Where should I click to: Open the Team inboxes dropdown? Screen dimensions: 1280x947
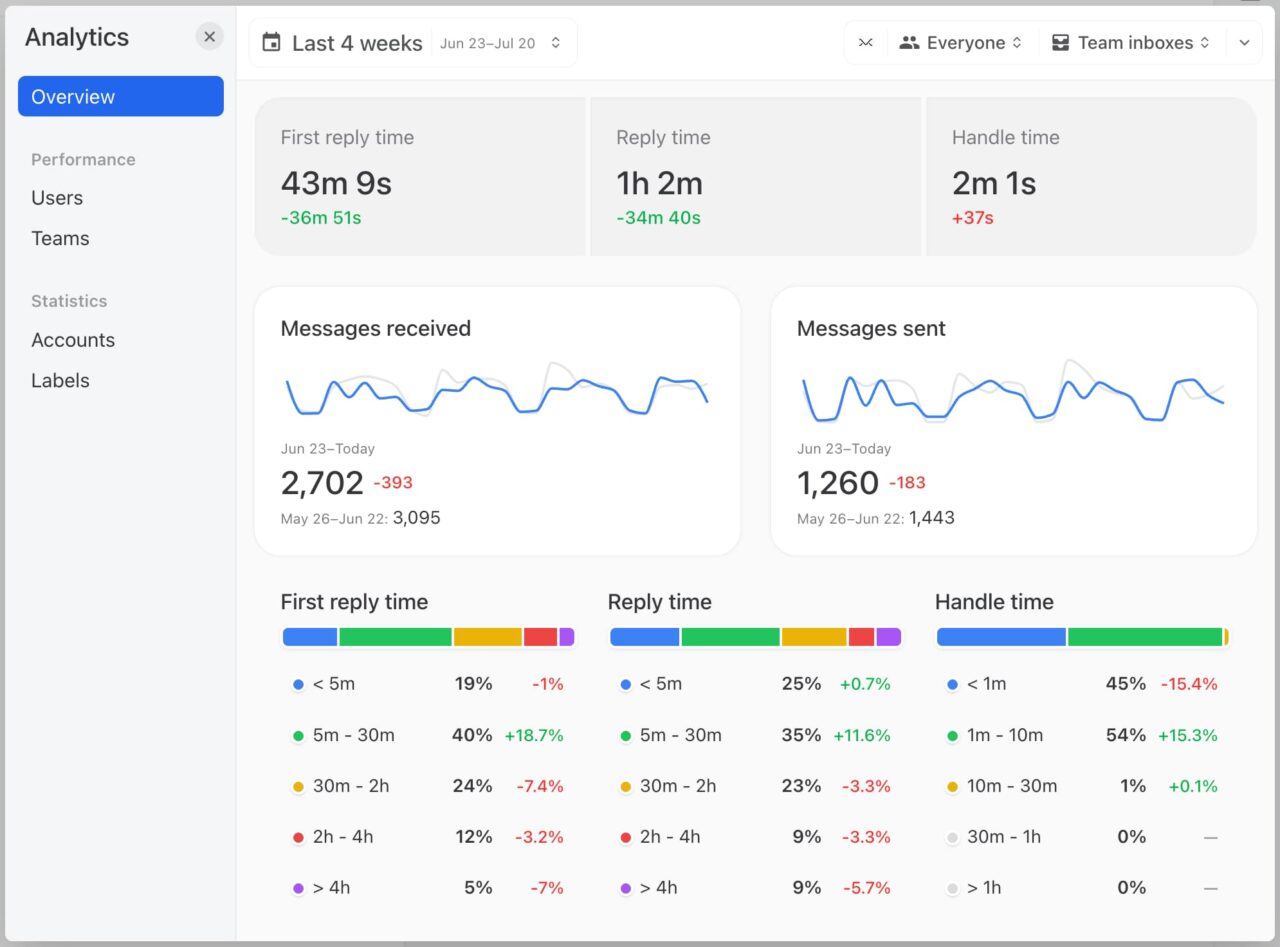pyautogui.click(x=1131, y=42)
